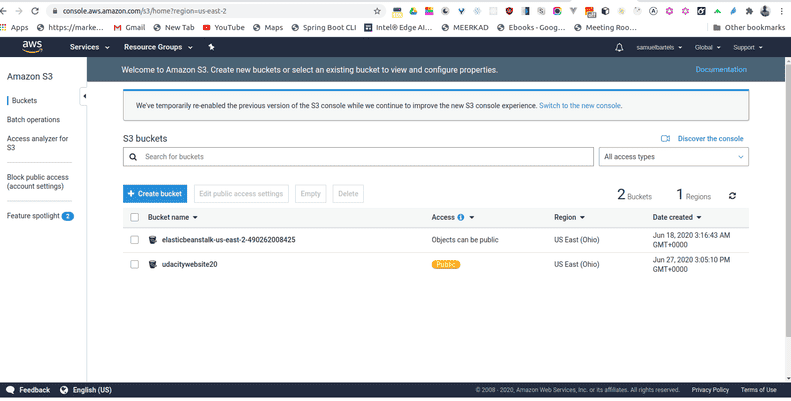Open the Support dropdown menu
The width and height of the screenshot is (791, 401).
pos(748,47)
